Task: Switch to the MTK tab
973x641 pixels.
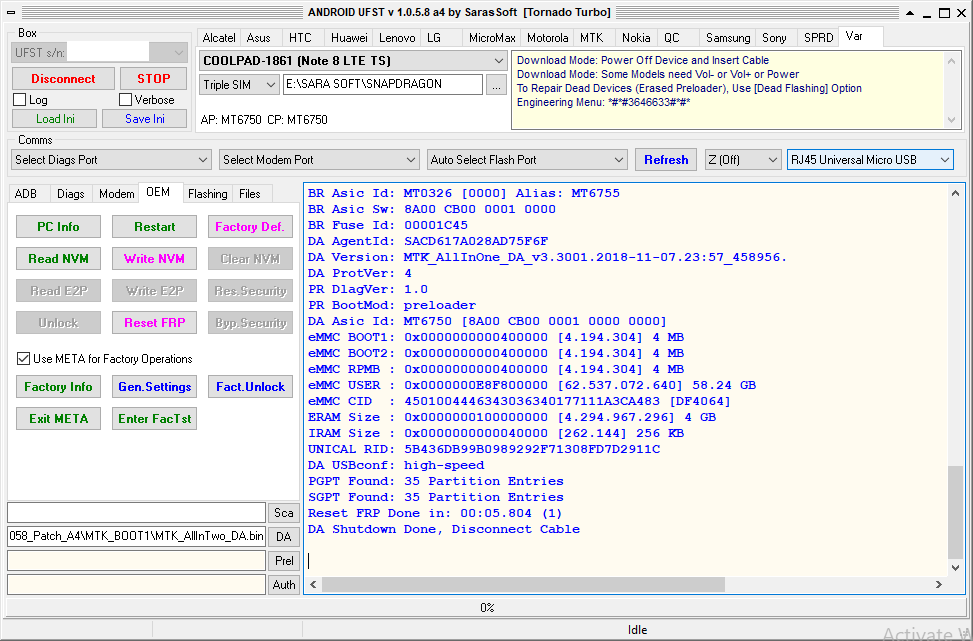Action: [x=591, y=38]
